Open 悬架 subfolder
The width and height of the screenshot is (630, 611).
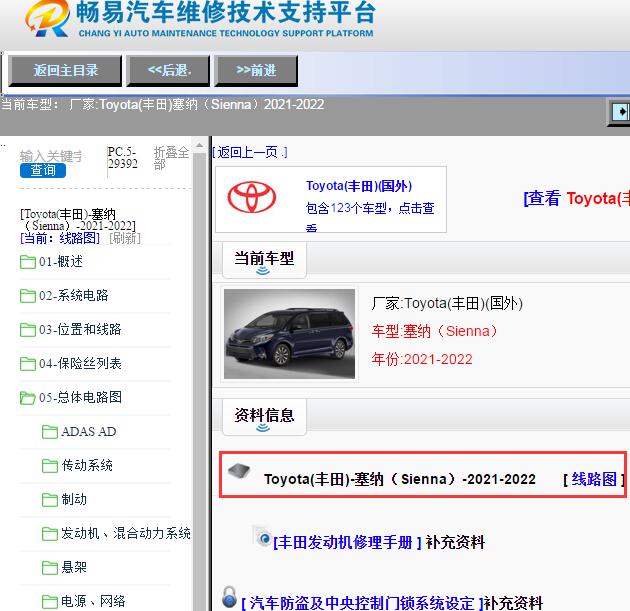coord(74,568)
